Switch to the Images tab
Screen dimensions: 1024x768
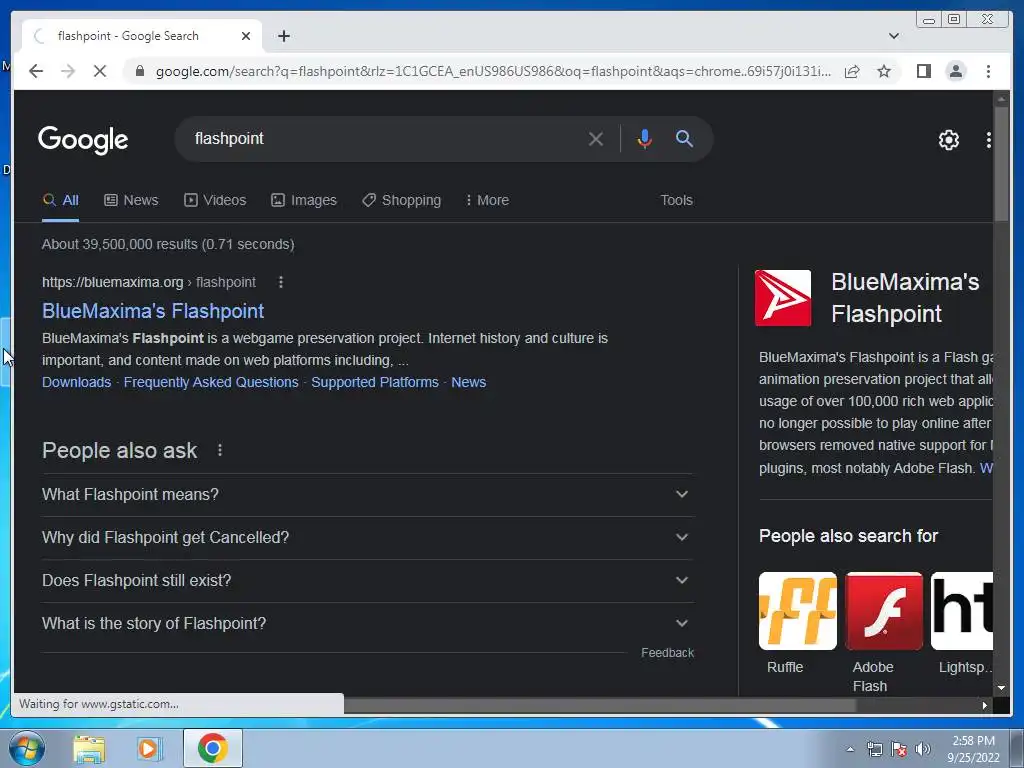[x=304, y=200]
